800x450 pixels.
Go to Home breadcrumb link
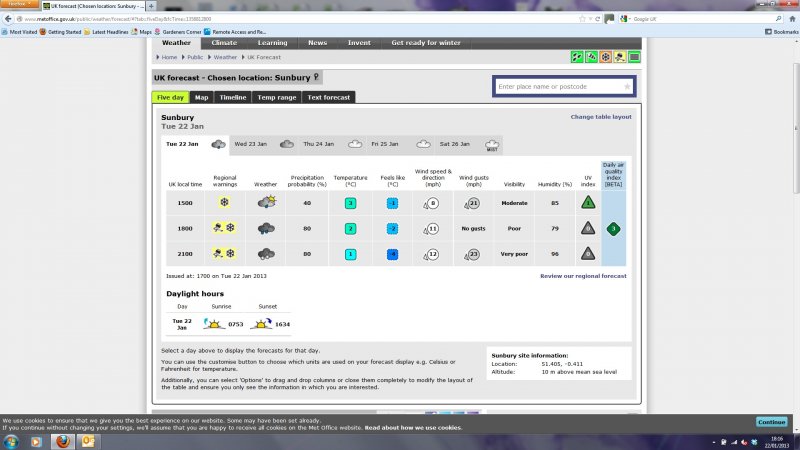pos(169,57)
